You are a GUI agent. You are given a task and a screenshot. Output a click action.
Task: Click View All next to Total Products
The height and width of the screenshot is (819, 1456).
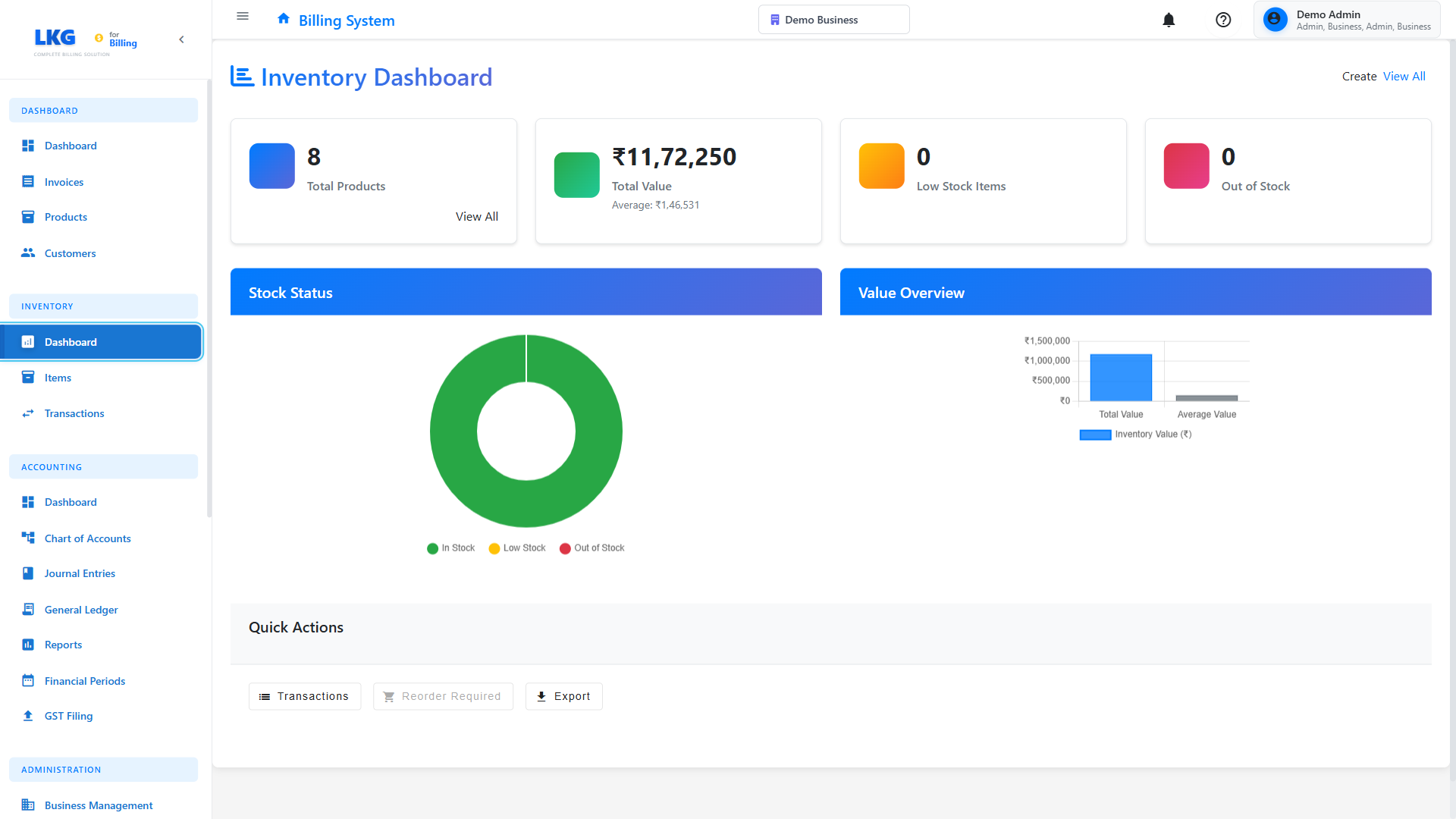pyautogui.click(x=476, y=216)
